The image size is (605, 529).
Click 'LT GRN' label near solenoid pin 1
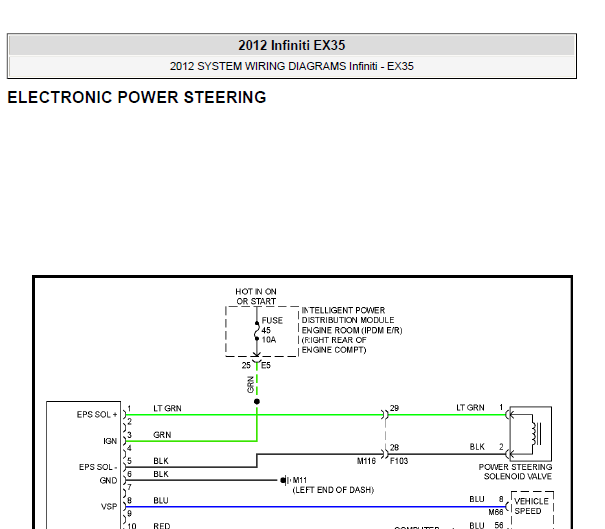point(470,407)
